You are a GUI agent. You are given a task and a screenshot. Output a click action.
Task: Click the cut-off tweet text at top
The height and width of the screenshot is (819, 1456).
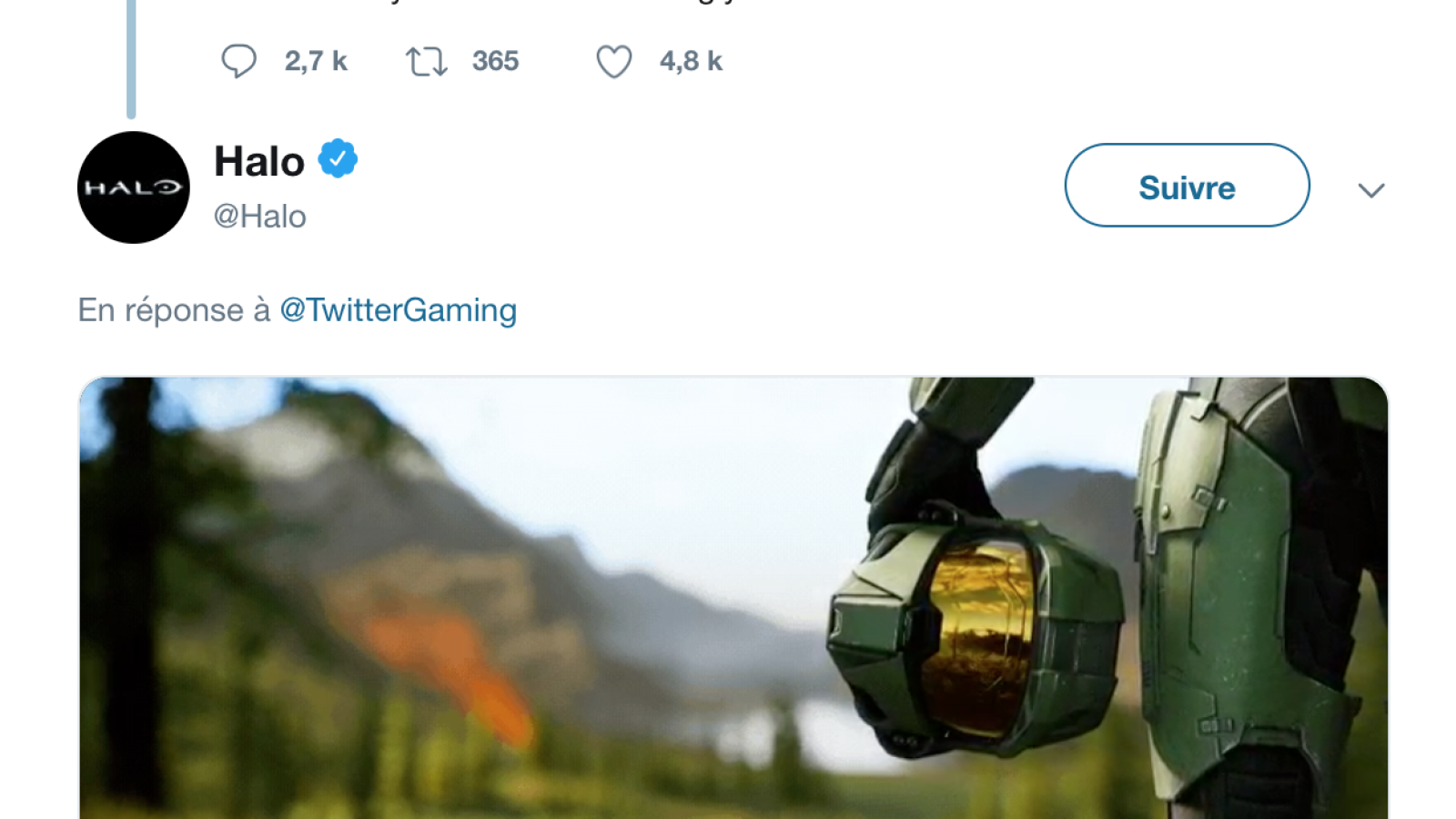[x=564, y=3]
